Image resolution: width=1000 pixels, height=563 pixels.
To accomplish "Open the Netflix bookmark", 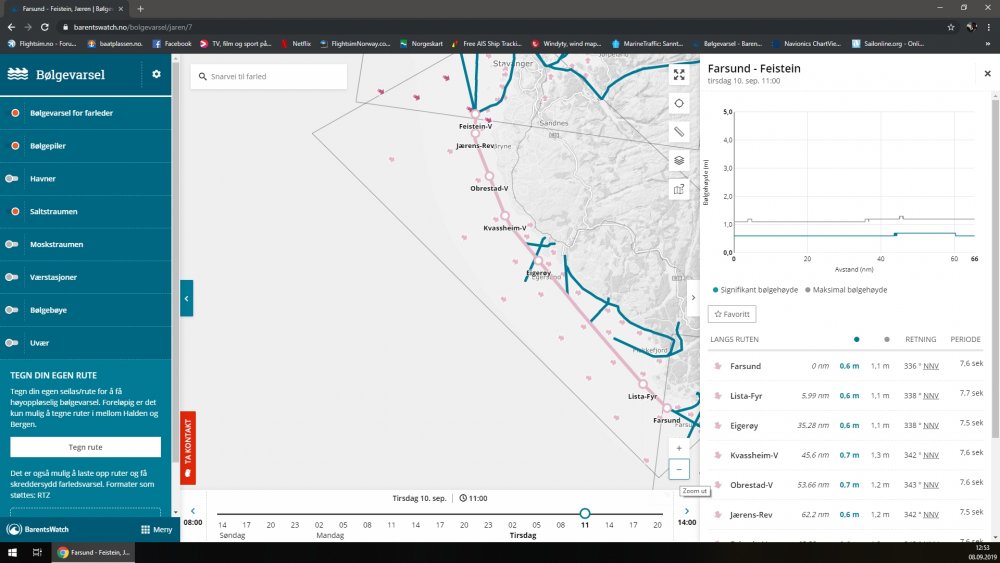I will point(296,43).
